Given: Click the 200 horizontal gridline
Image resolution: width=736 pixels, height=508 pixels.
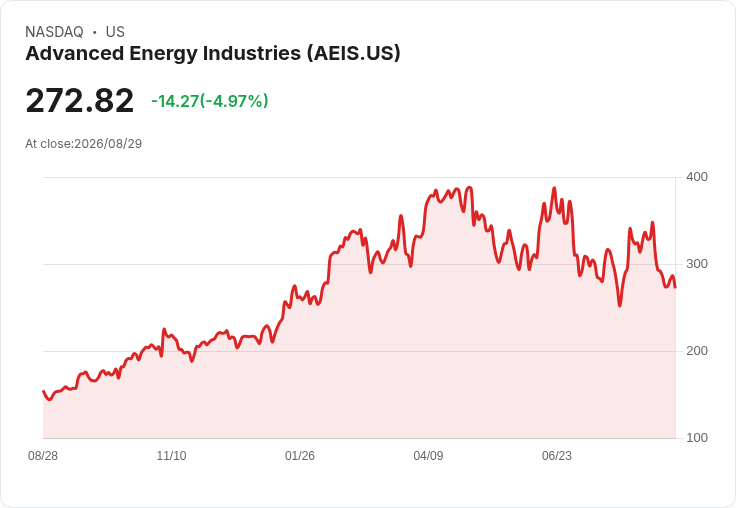Looking at the screenshot, I should pos(360,351).
